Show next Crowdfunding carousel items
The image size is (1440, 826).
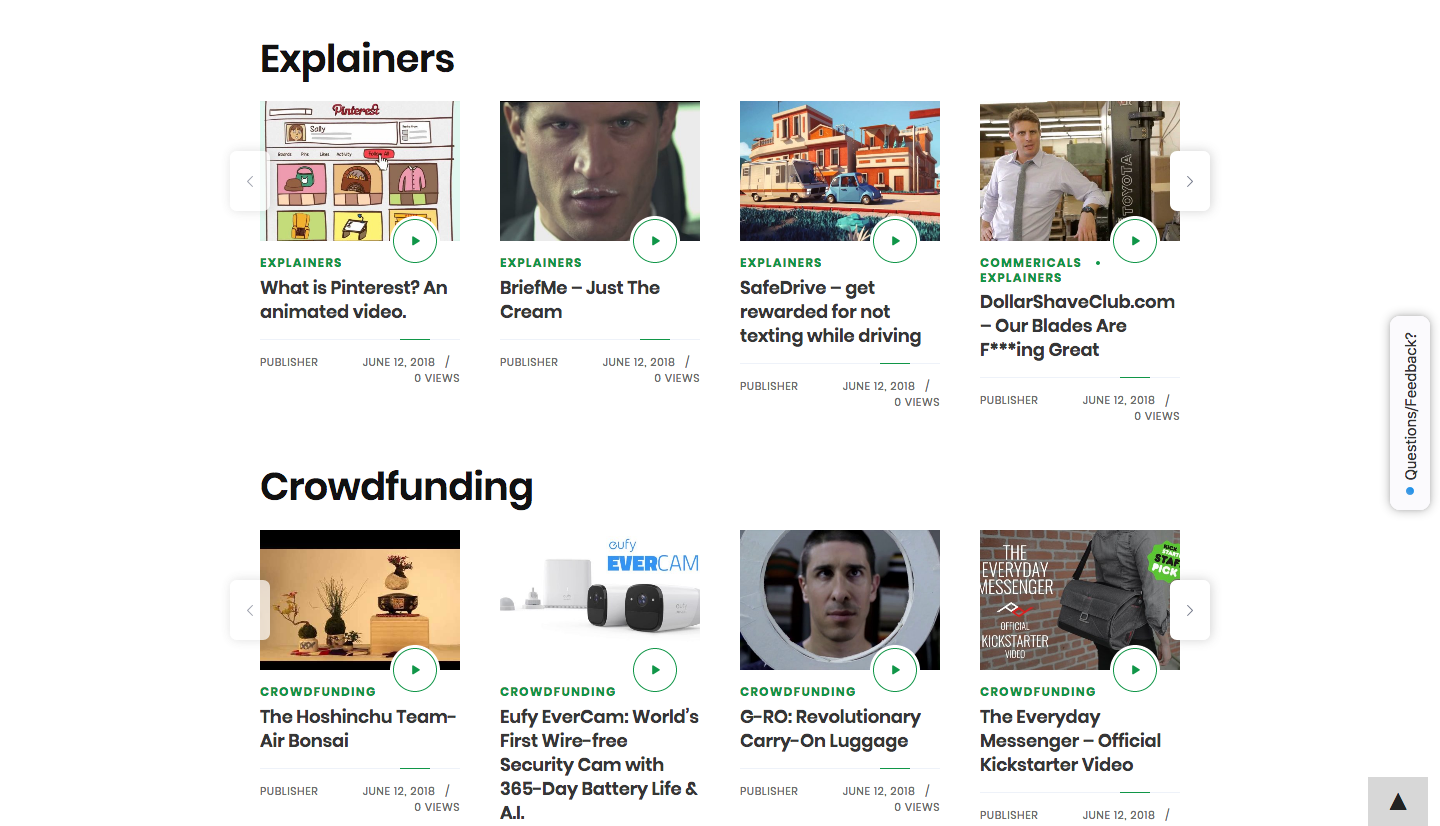click(1190, 610)
